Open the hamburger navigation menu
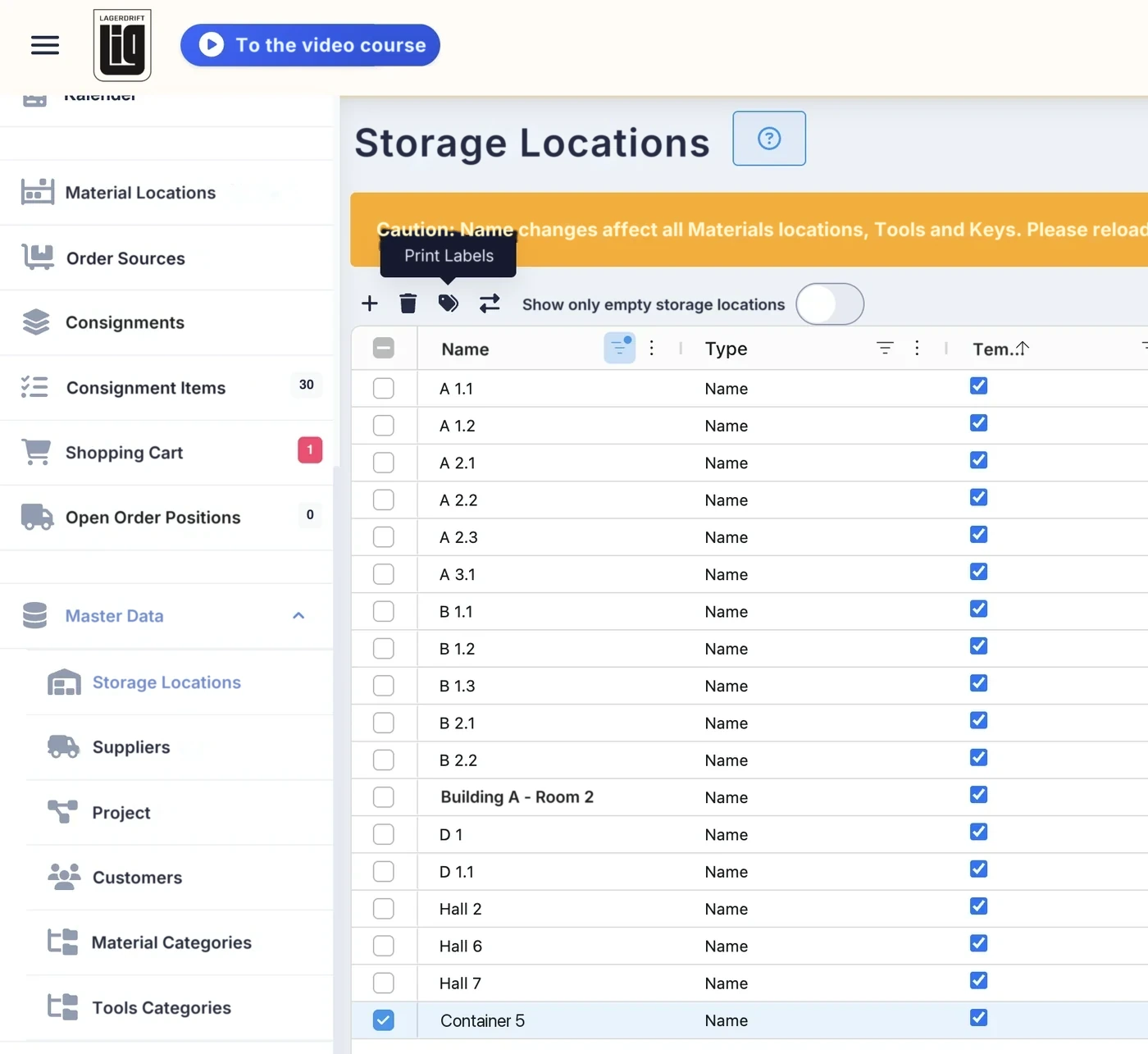Screen dimensions: 1148x1054 coord(45,45)
